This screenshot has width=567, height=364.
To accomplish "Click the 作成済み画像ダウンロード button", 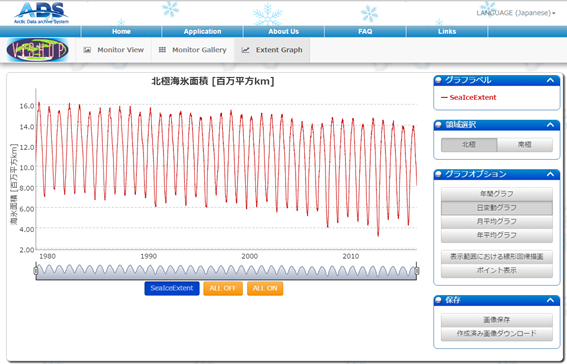I will coord(497,334).
